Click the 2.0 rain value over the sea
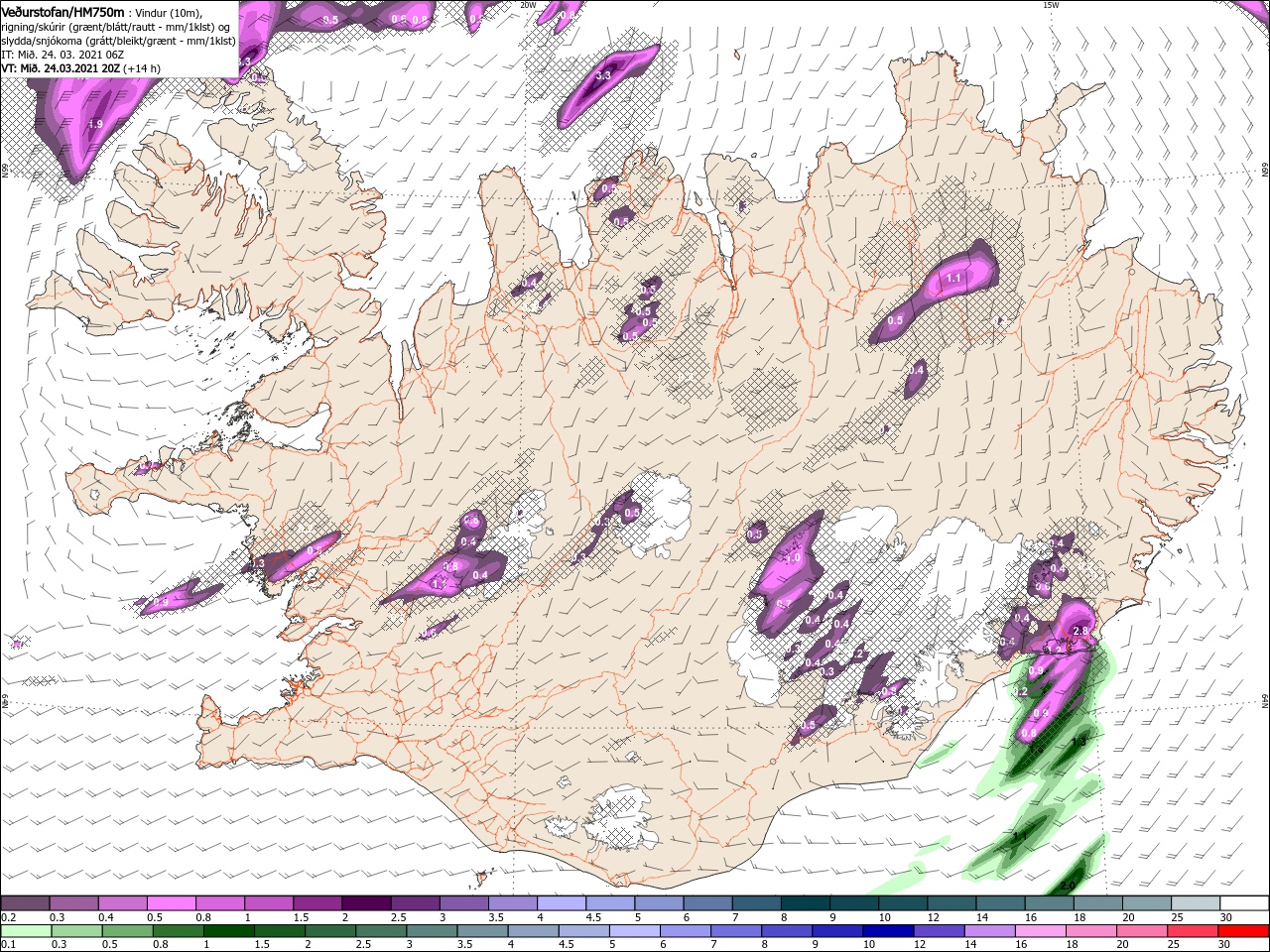The width and height of the screenshot is (1270, 952). tap(1068, 886)
